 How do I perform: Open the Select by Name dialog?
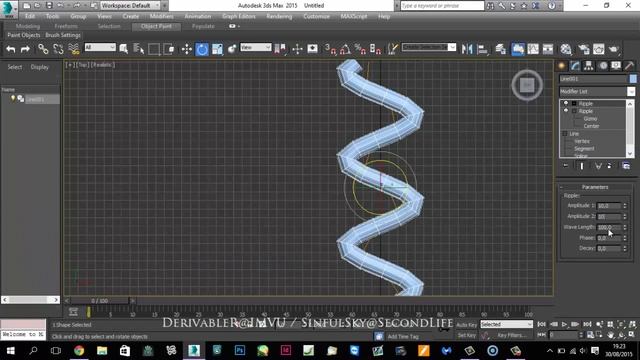[138, 49]
